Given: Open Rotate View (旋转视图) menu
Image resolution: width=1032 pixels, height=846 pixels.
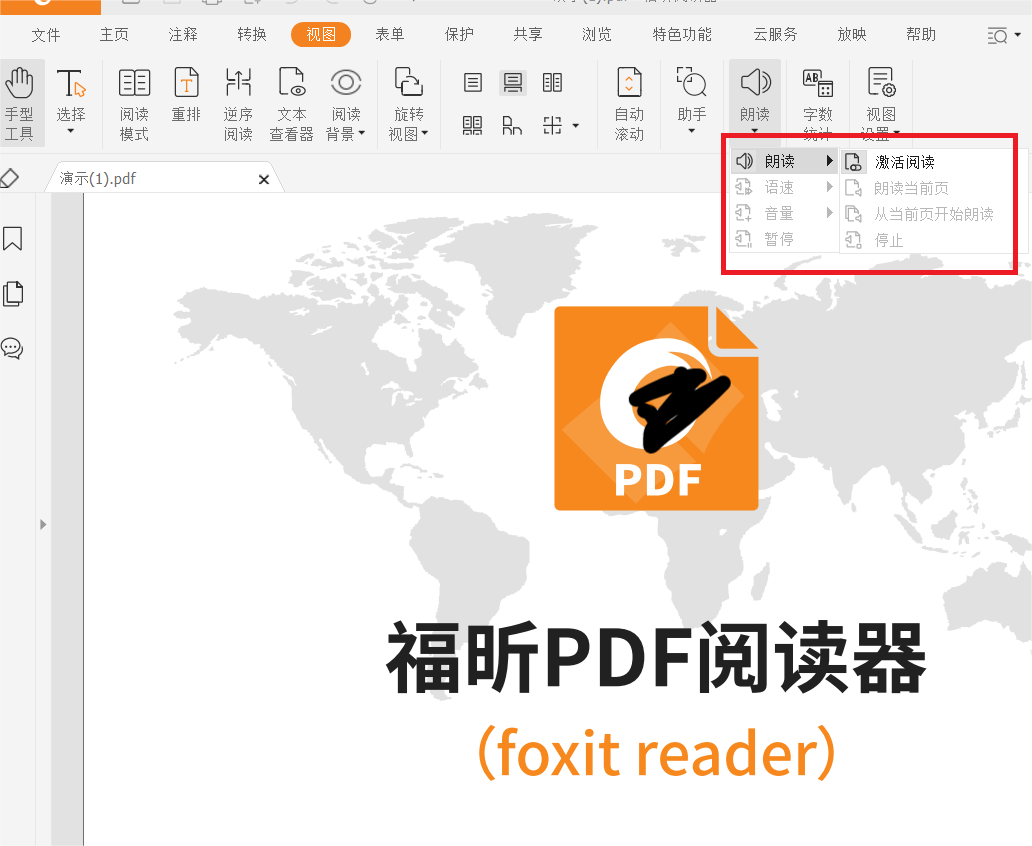Looking at the screenshot, I should pyautogui.click(x=408, y=103).
